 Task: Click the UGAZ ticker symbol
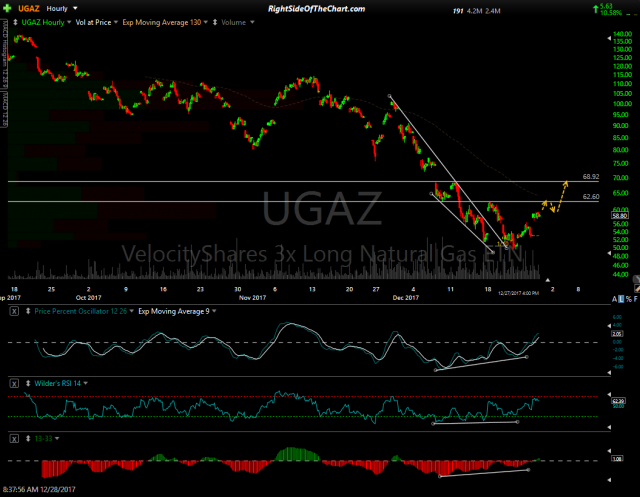[x=29, y=9]
